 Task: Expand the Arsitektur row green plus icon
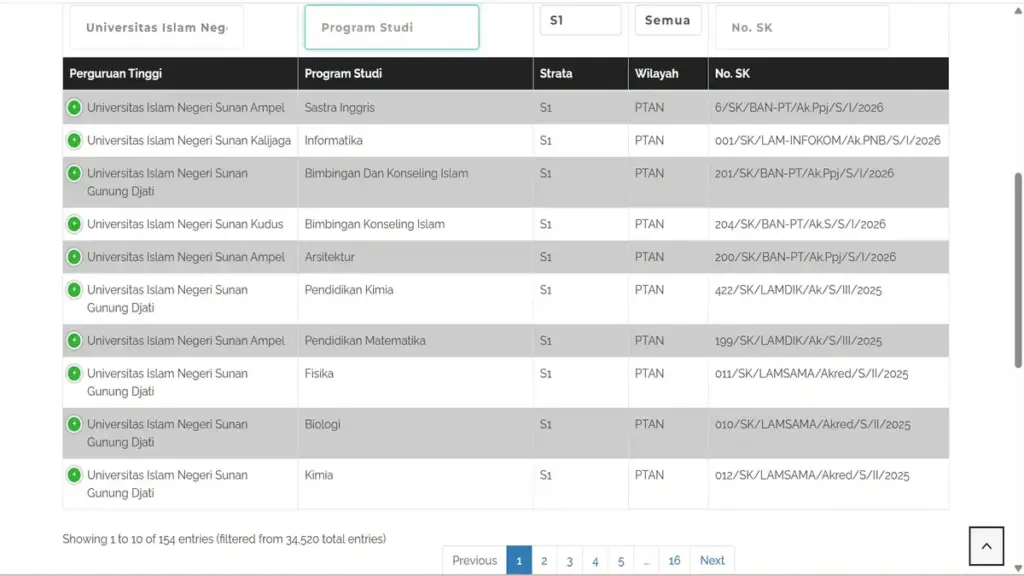coord(74,258)
